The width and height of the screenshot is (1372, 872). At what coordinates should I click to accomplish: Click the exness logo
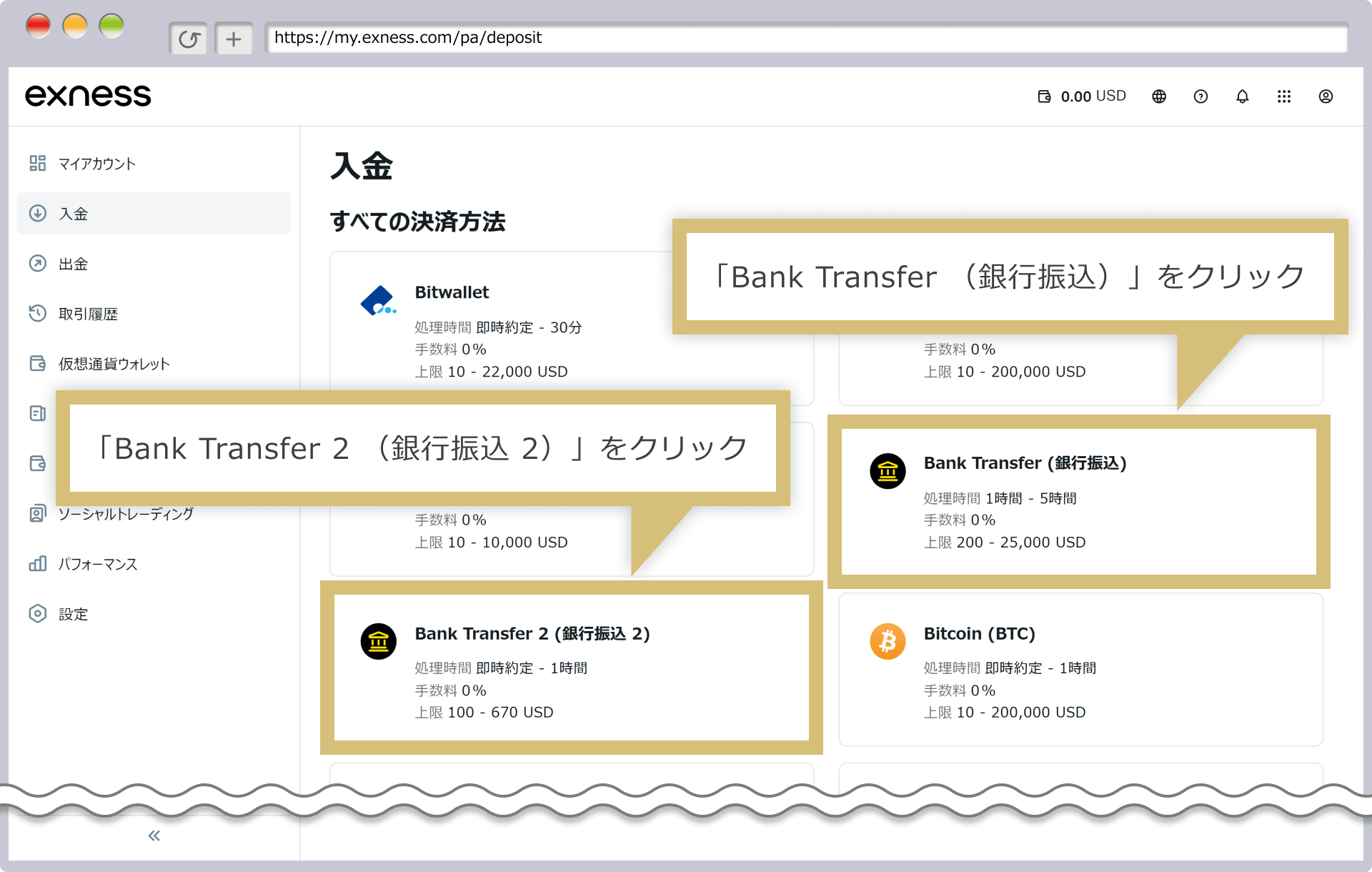pyautogui.click(x=88, y=96)
